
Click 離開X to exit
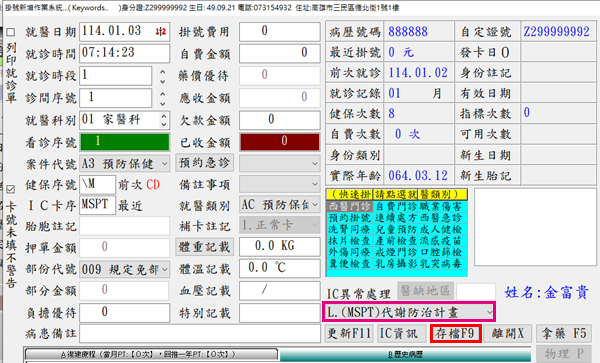(507, 334)
